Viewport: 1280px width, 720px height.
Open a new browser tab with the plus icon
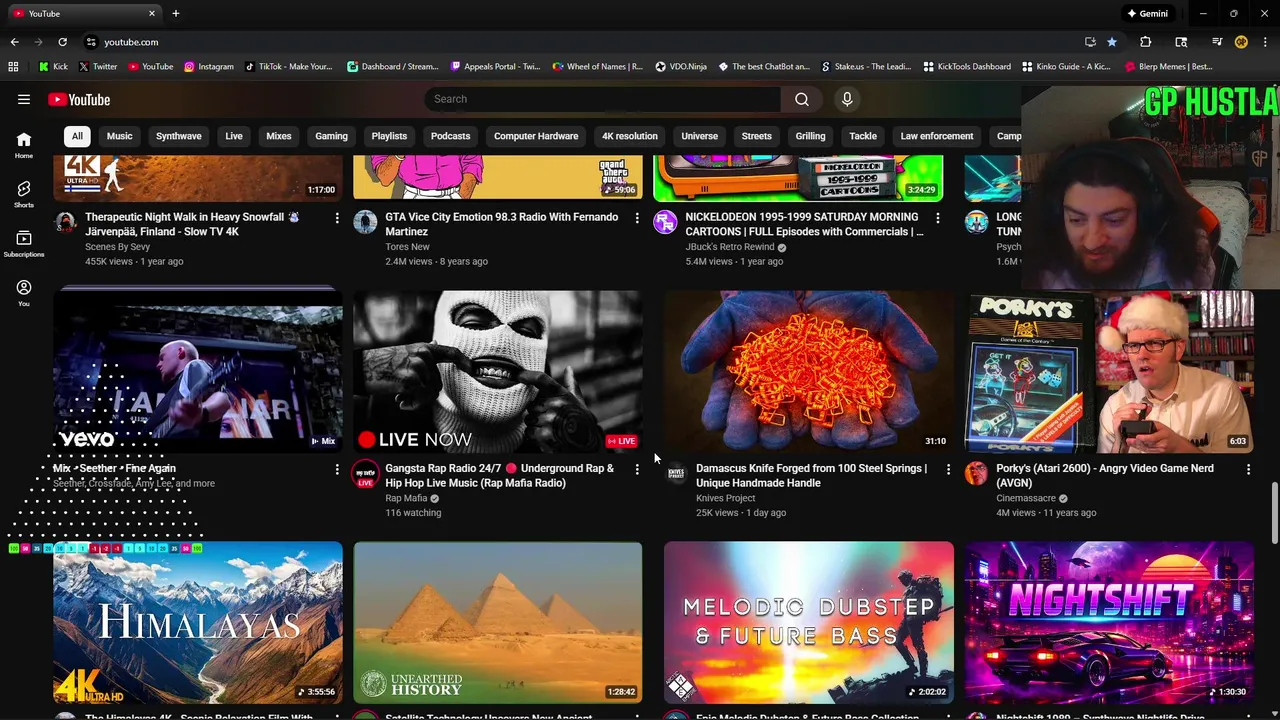(x=176, y=14)
